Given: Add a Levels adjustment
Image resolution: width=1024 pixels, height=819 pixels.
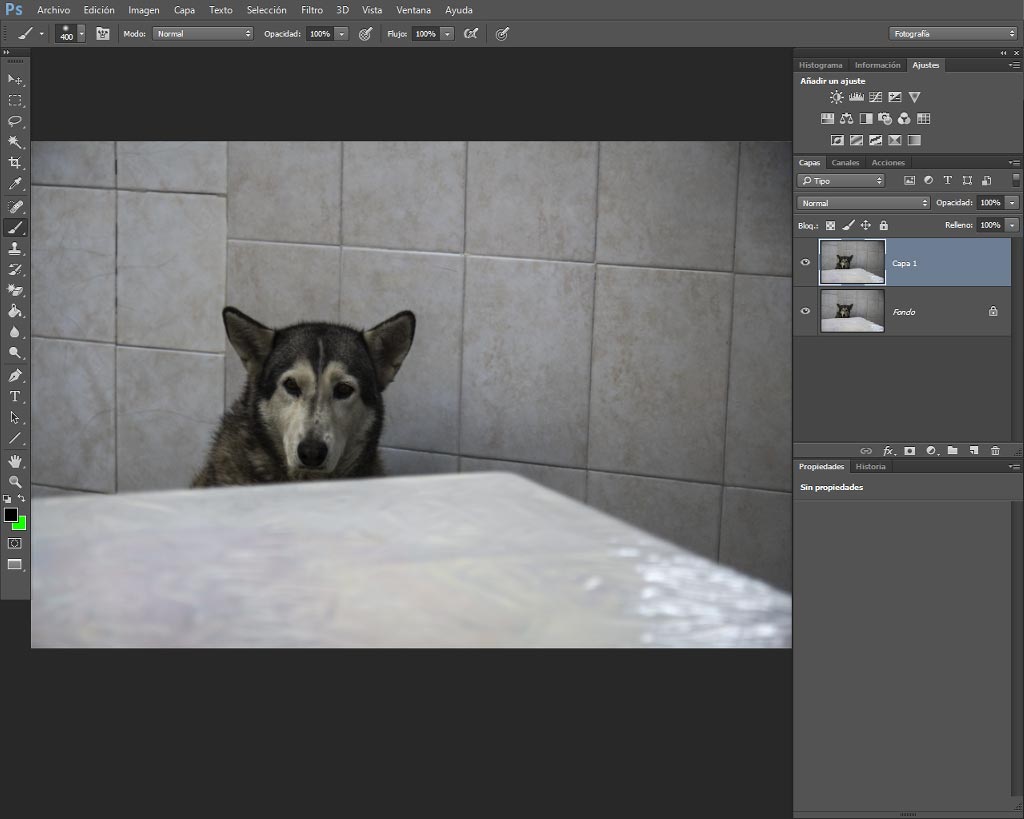Looking at the screenshot, I should pyautogui.click(x=856, y=97).
